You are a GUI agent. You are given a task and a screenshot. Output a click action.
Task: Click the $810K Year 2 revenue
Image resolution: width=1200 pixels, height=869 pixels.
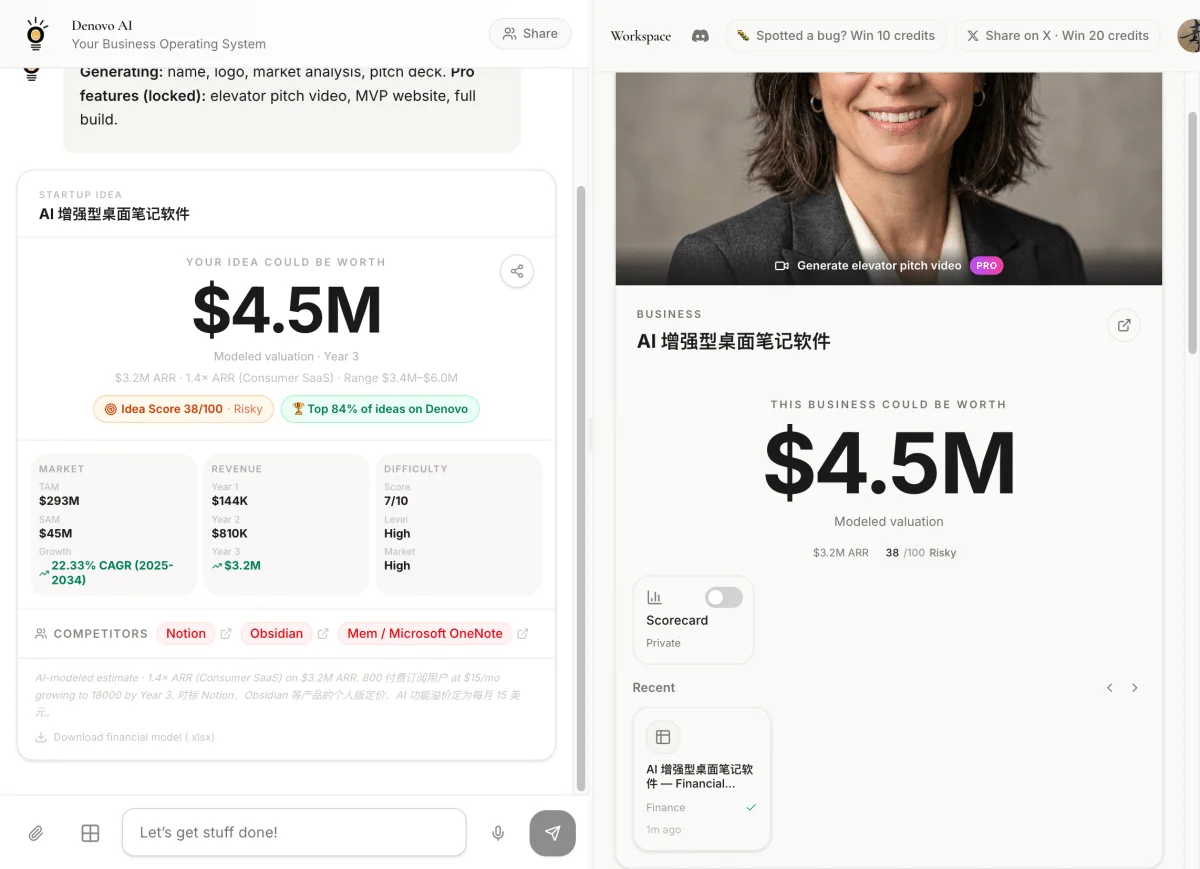tap(230, 534)
